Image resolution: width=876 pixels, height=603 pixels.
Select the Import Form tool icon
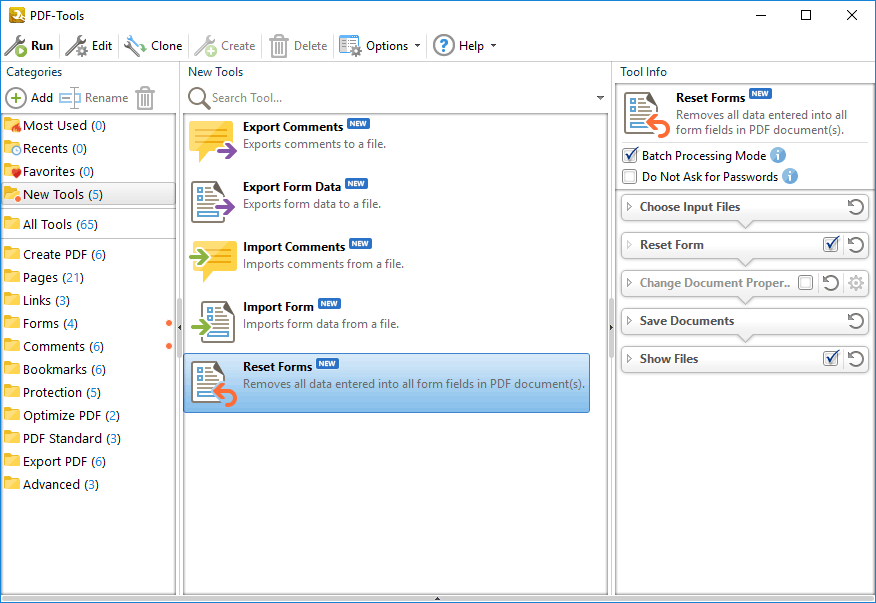[x=212, y=321]
